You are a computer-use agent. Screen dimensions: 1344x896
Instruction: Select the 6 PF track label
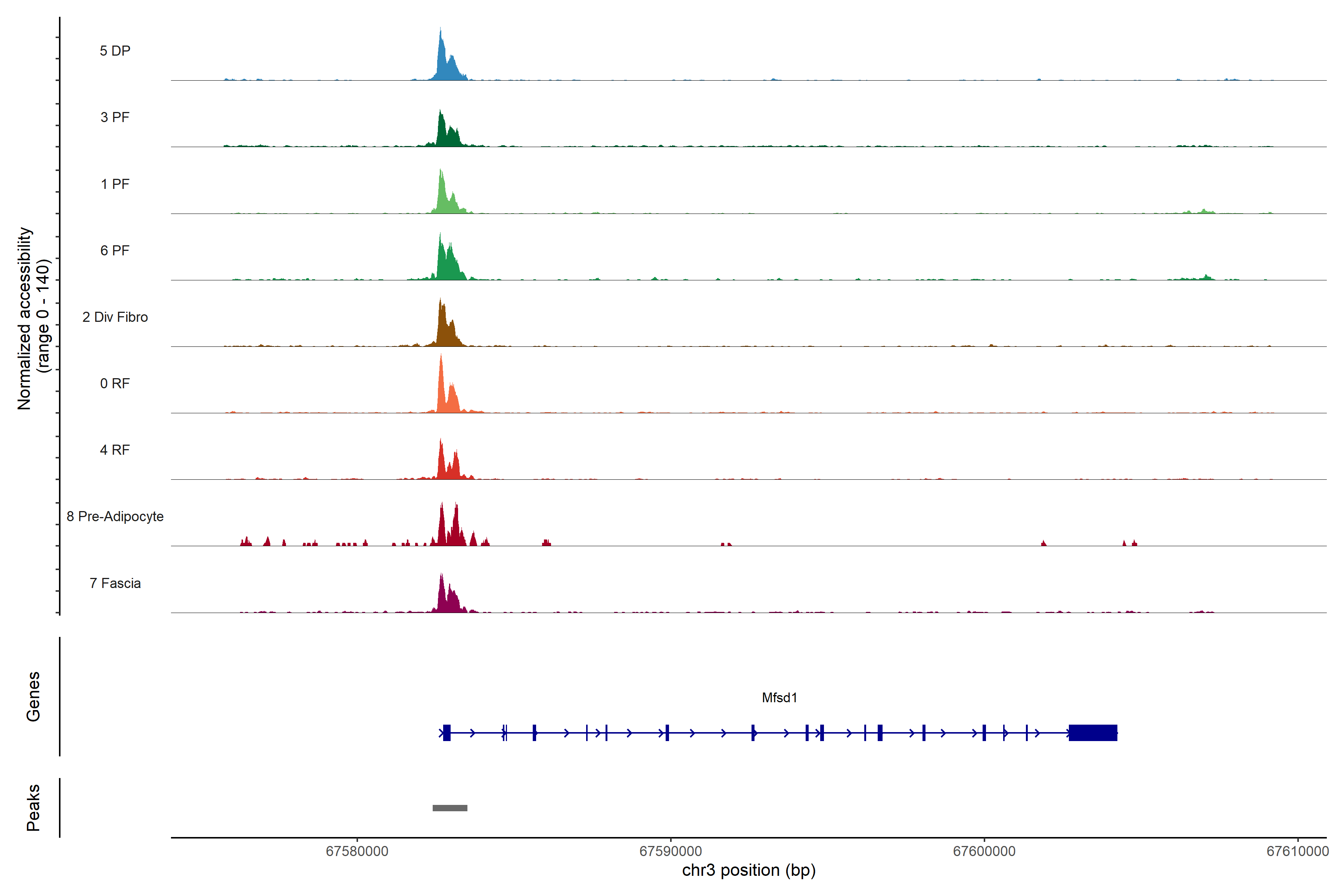click(x=115, y=250)
